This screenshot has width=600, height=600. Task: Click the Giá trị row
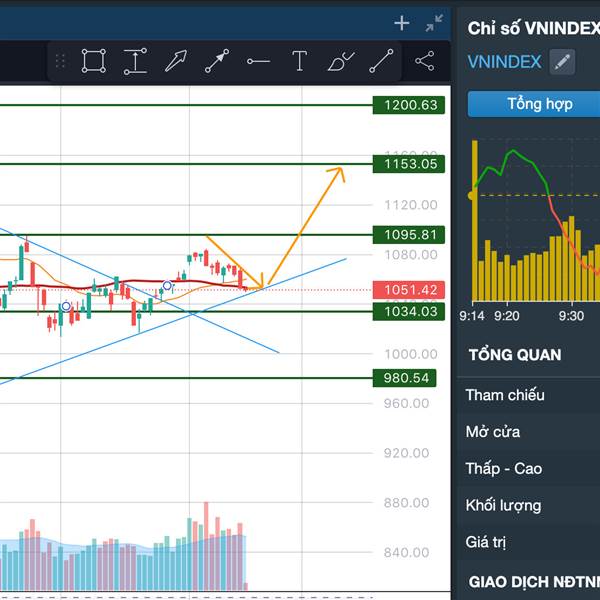coord(528,542)
